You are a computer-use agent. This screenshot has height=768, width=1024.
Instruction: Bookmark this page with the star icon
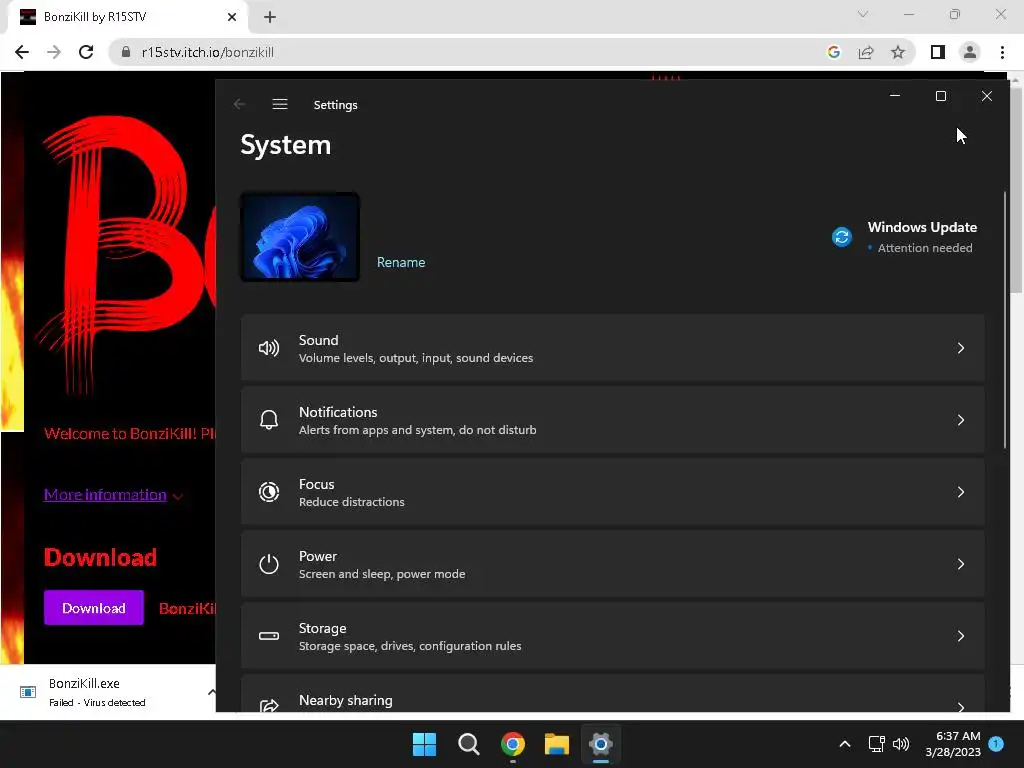pos(898,52)
